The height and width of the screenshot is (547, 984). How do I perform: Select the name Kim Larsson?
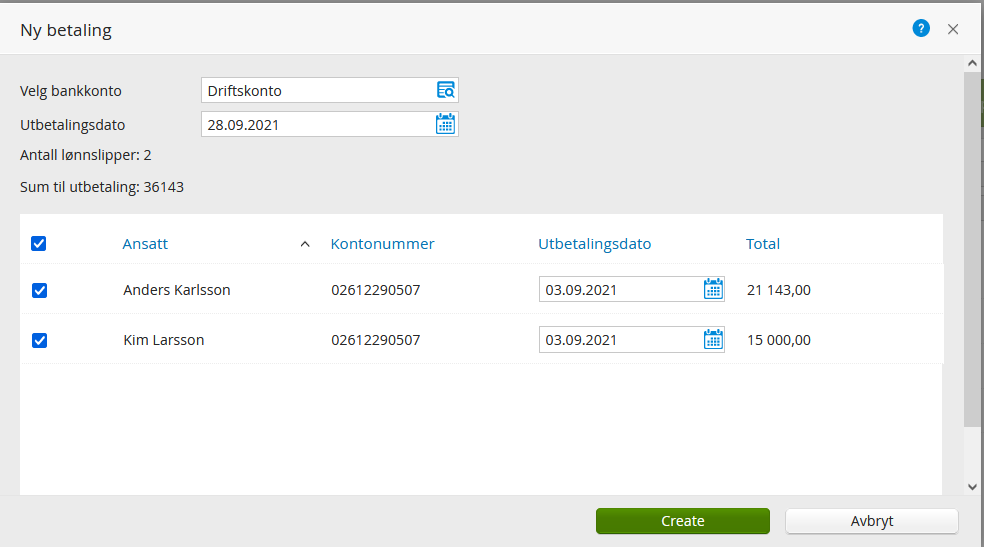(164, 340)
